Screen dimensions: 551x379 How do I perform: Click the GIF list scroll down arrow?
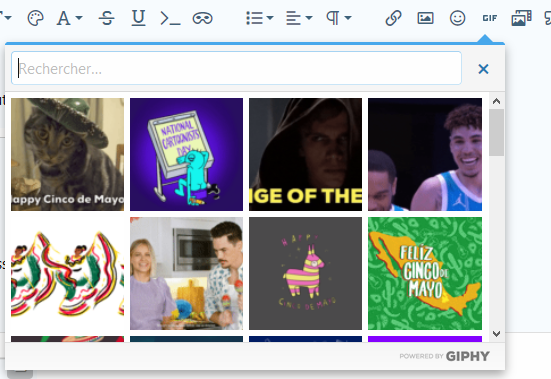pyautogui.click(x=496, y=333)
